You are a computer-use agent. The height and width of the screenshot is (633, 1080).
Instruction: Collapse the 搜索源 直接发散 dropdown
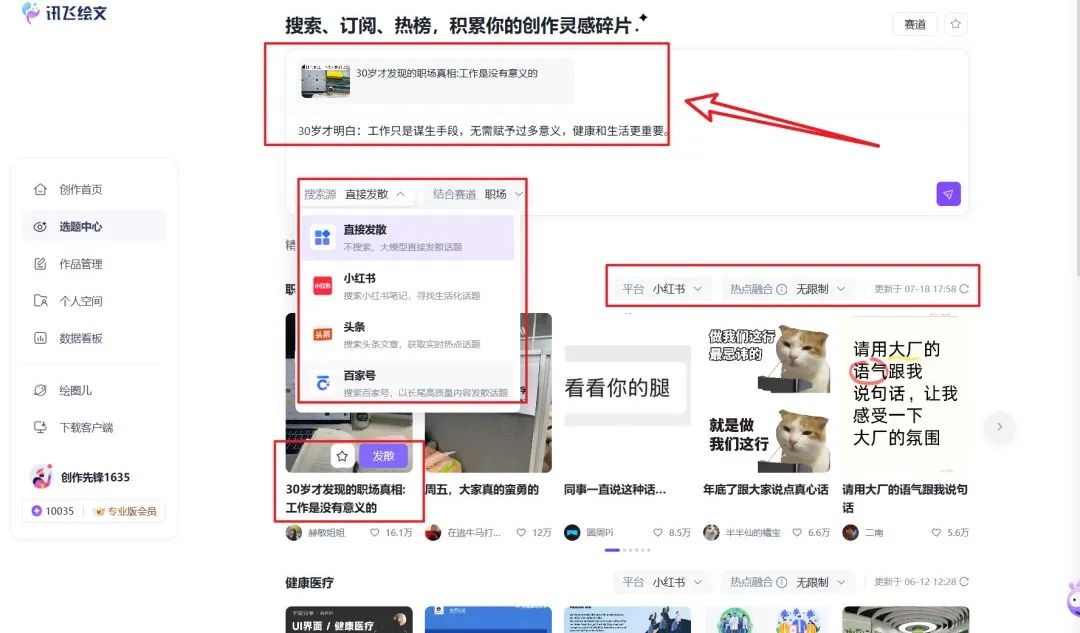[x=359, y=194]
